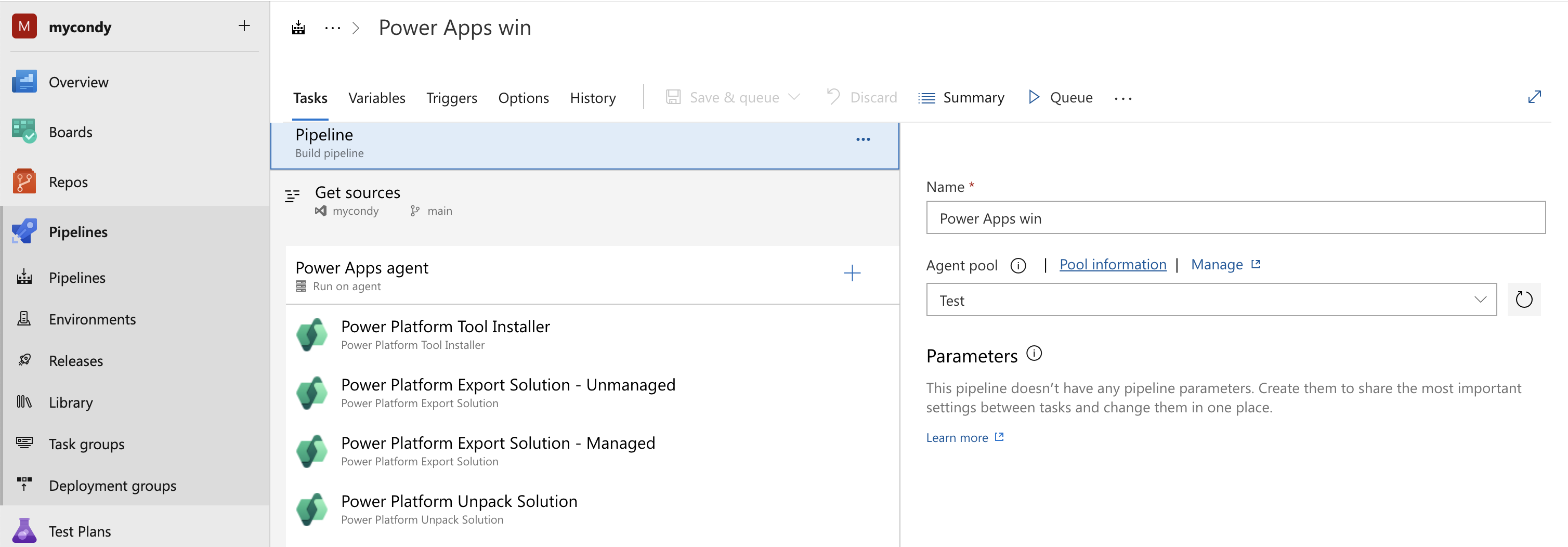1568x547 pixels.
Task: Add a task to Power Apps agent
Action: 852,273
